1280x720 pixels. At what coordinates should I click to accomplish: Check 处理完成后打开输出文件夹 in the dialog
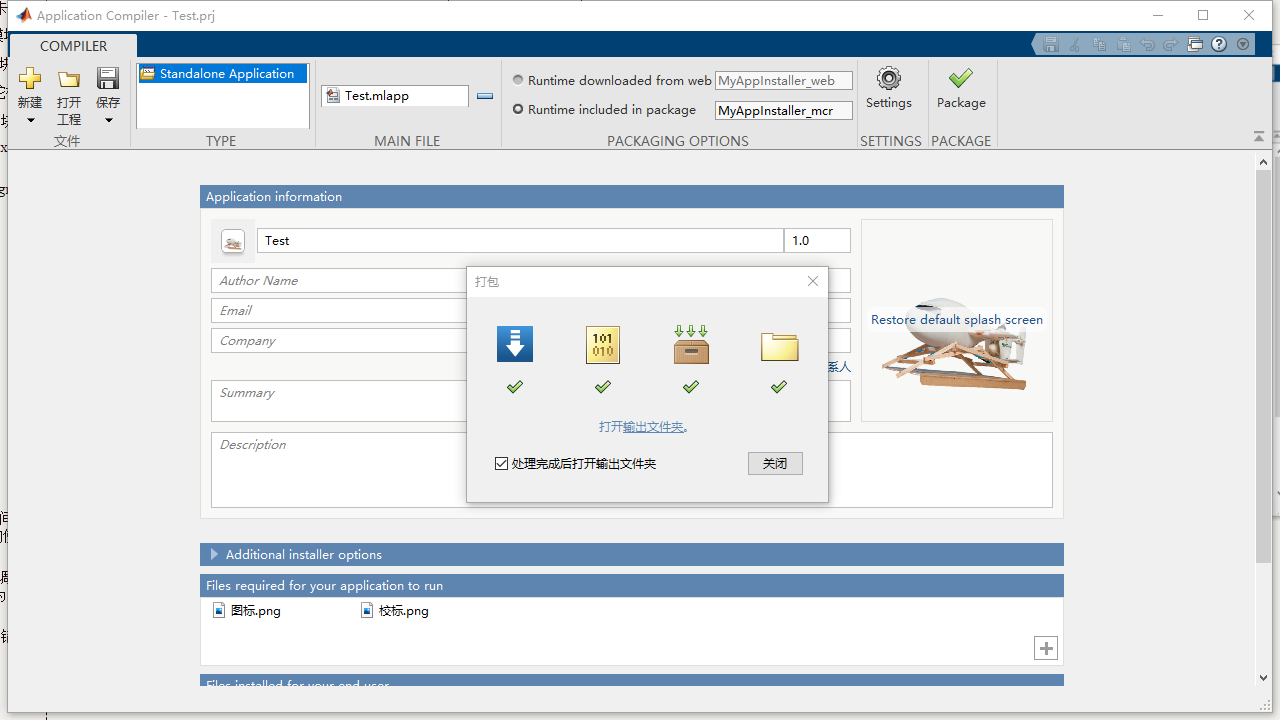501,463
